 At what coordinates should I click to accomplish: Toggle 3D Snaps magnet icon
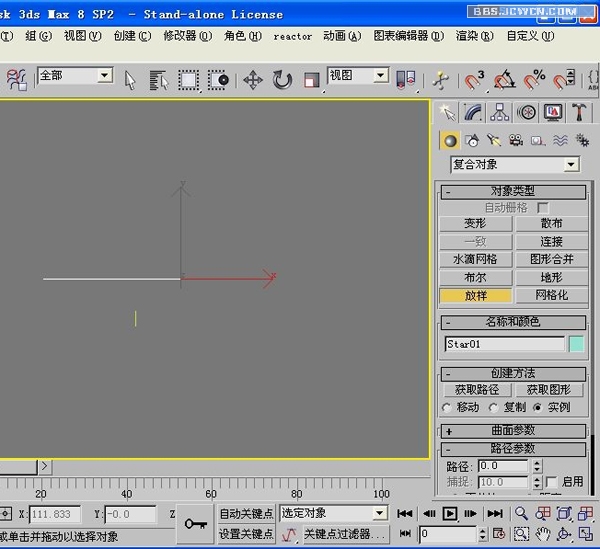click(474, 81)
